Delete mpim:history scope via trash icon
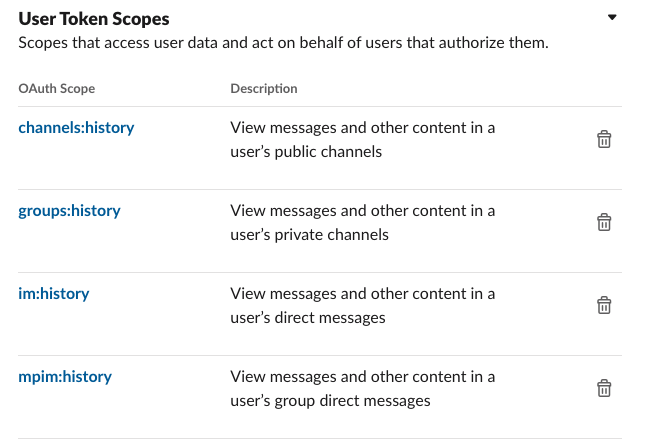The width and height of the screenshot is (646, 442). [x=604, y=388]
